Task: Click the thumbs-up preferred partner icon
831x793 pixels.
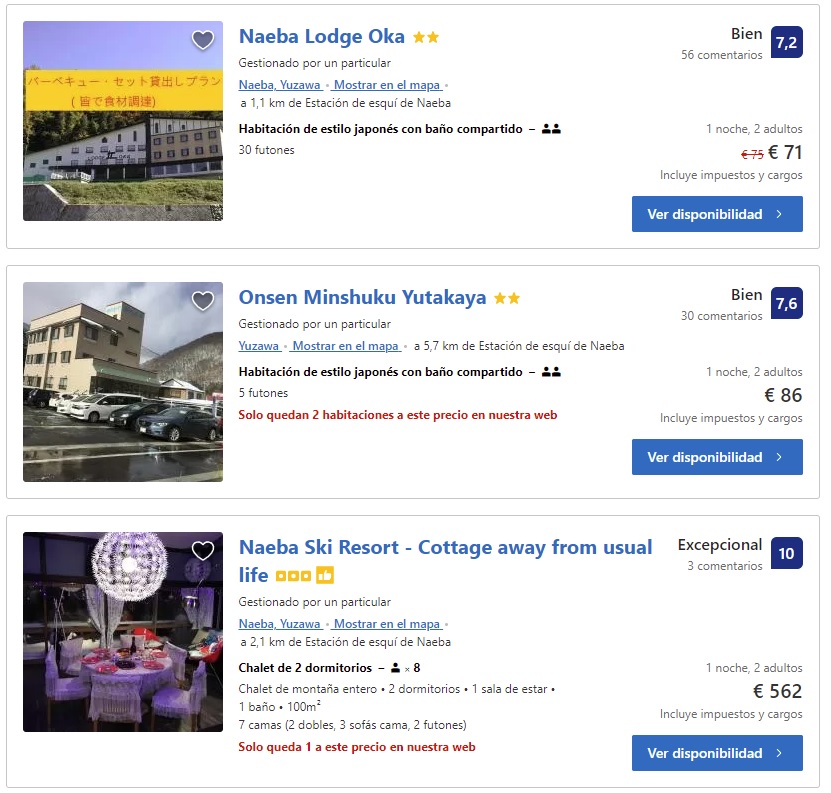Action: coord(325,575)
